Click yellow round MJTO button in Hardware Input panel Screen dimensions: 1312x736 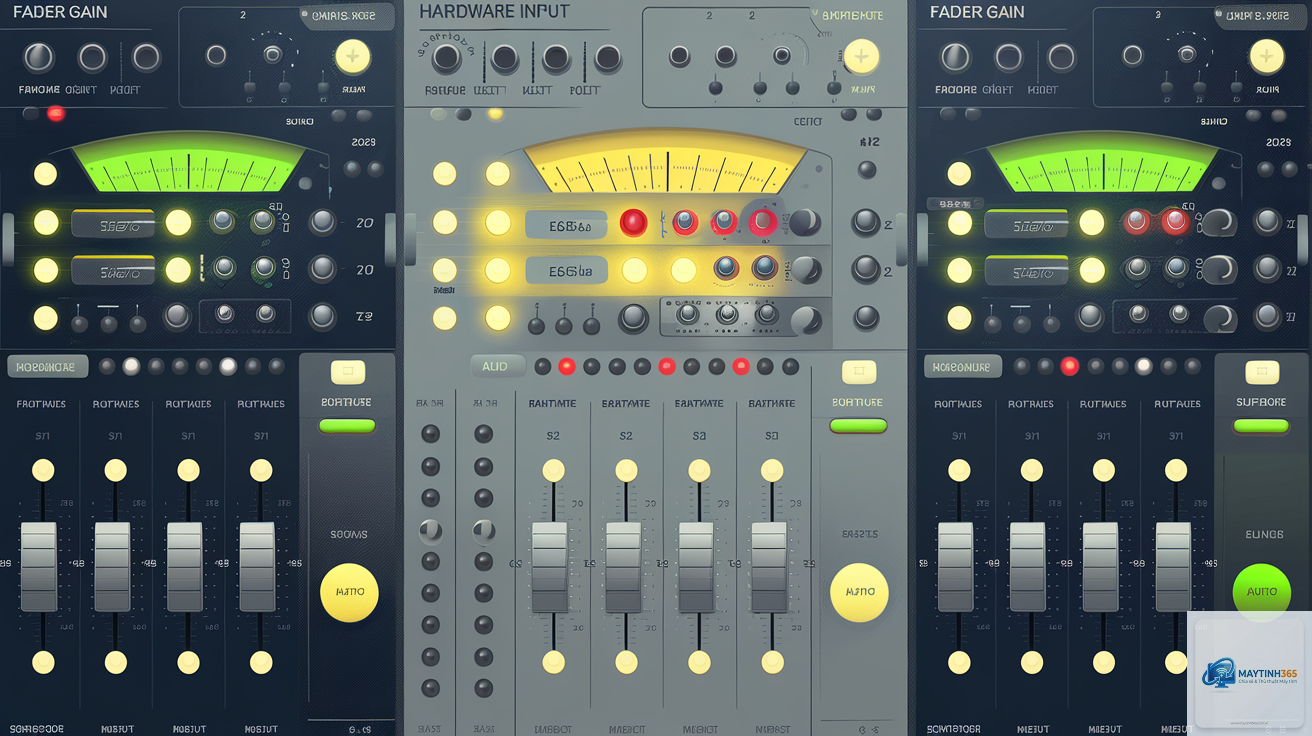859,592
